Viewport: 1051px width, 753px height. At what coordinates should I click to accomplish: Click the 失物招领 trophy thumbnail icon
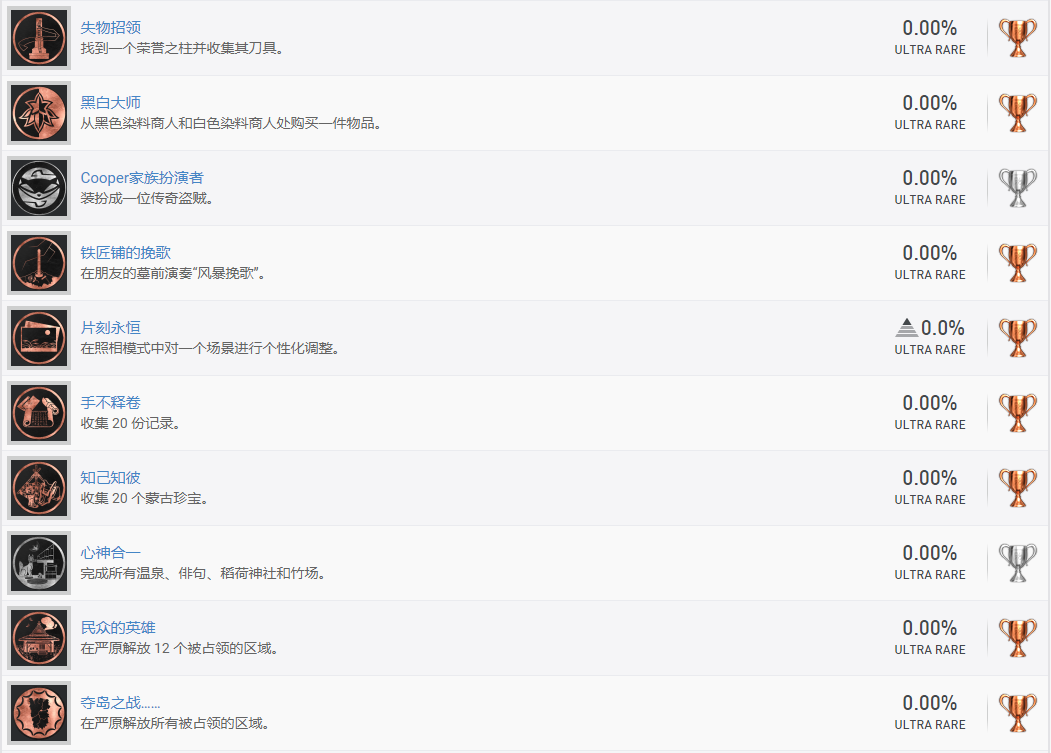39,38
